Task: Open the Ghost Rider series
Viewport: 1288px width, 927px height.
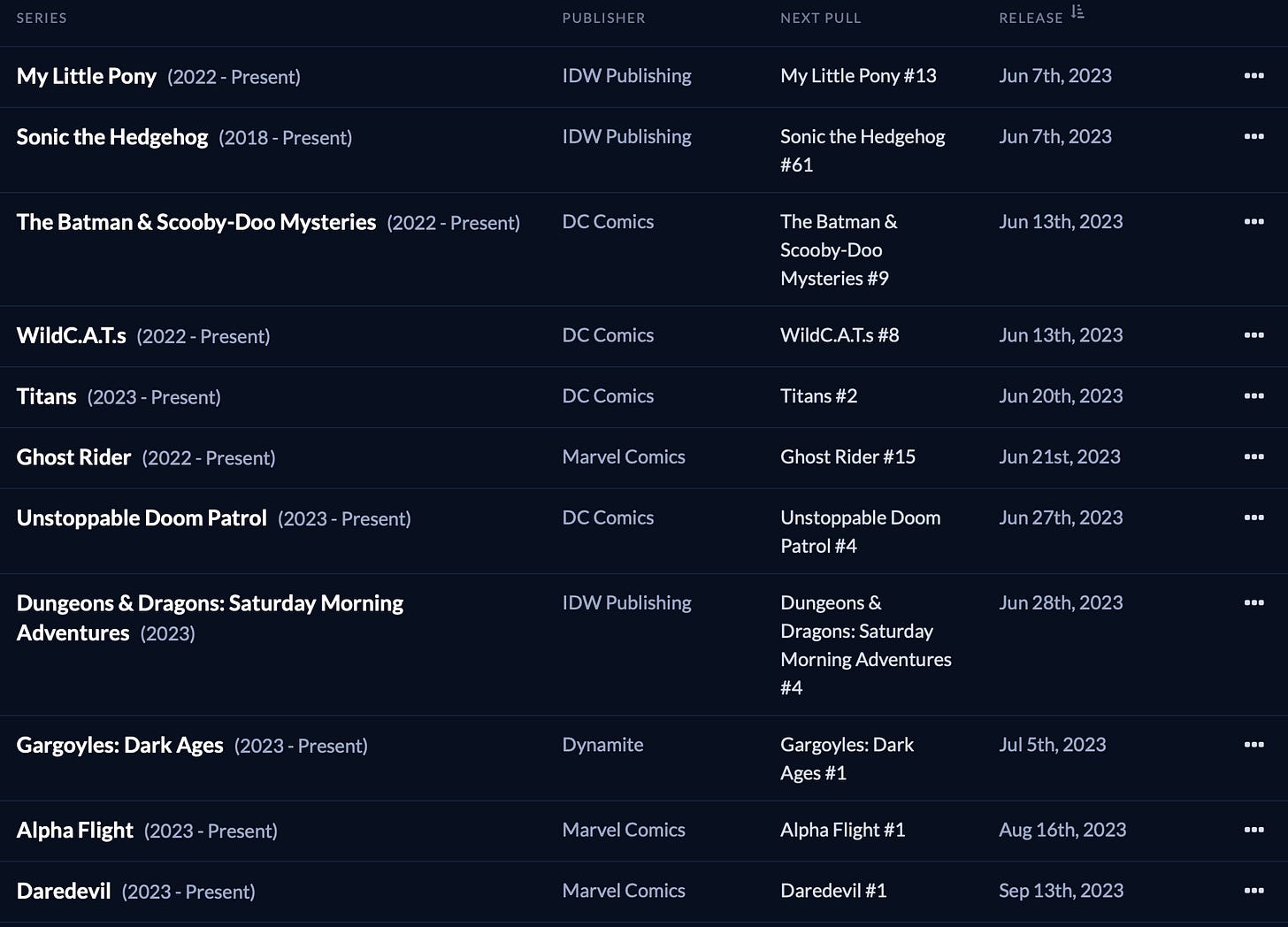Action: click(73, 457)
